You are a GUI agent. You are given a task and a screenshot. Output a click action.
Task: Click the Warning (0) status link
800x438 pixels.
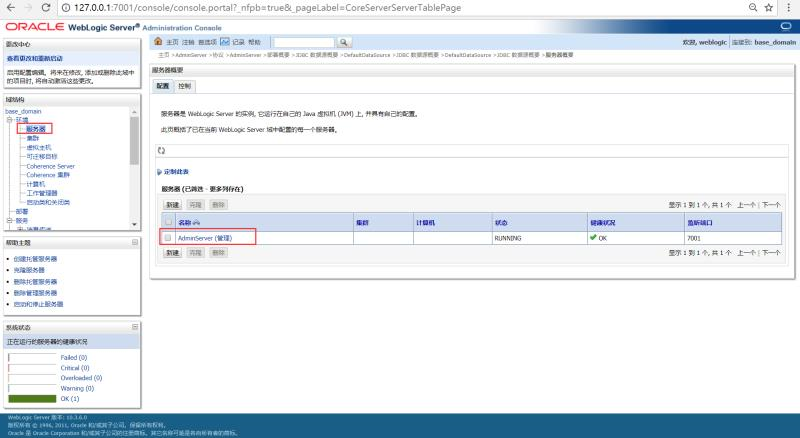(x=77, y=388)
